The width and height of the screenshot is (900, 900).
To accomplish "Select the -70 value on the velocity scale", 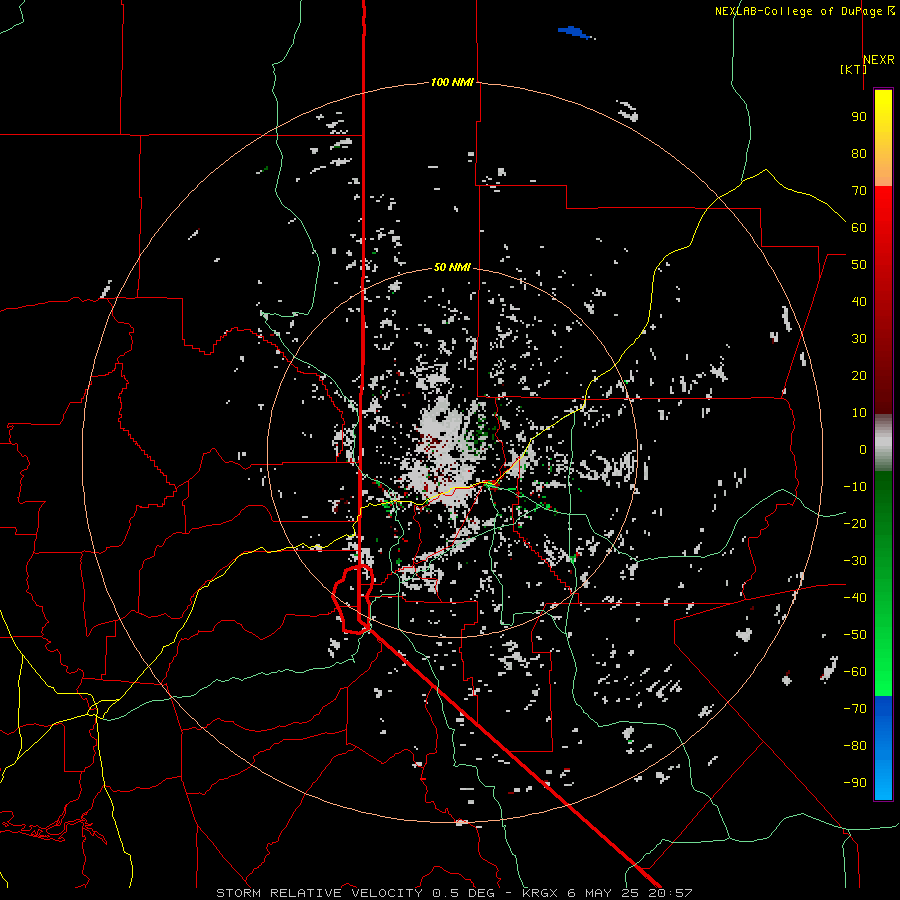I will [855, 709].
